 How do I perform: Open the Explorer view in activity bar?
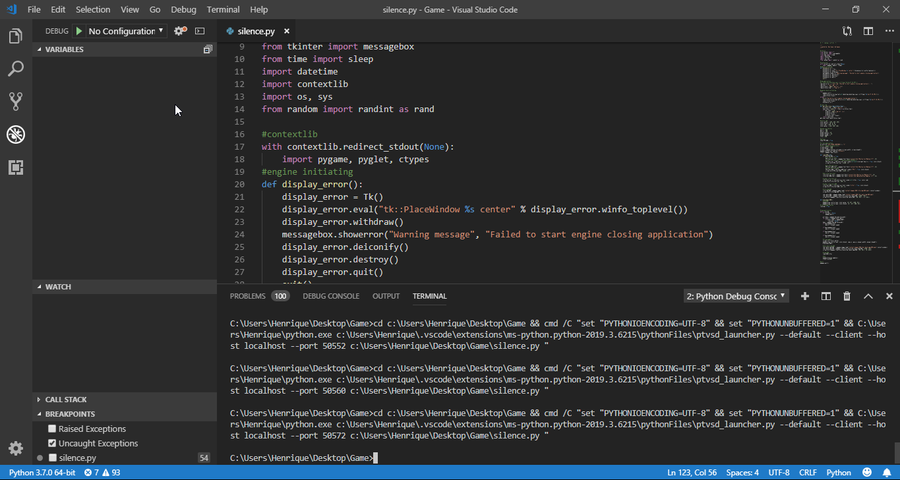tap(15, 37)
